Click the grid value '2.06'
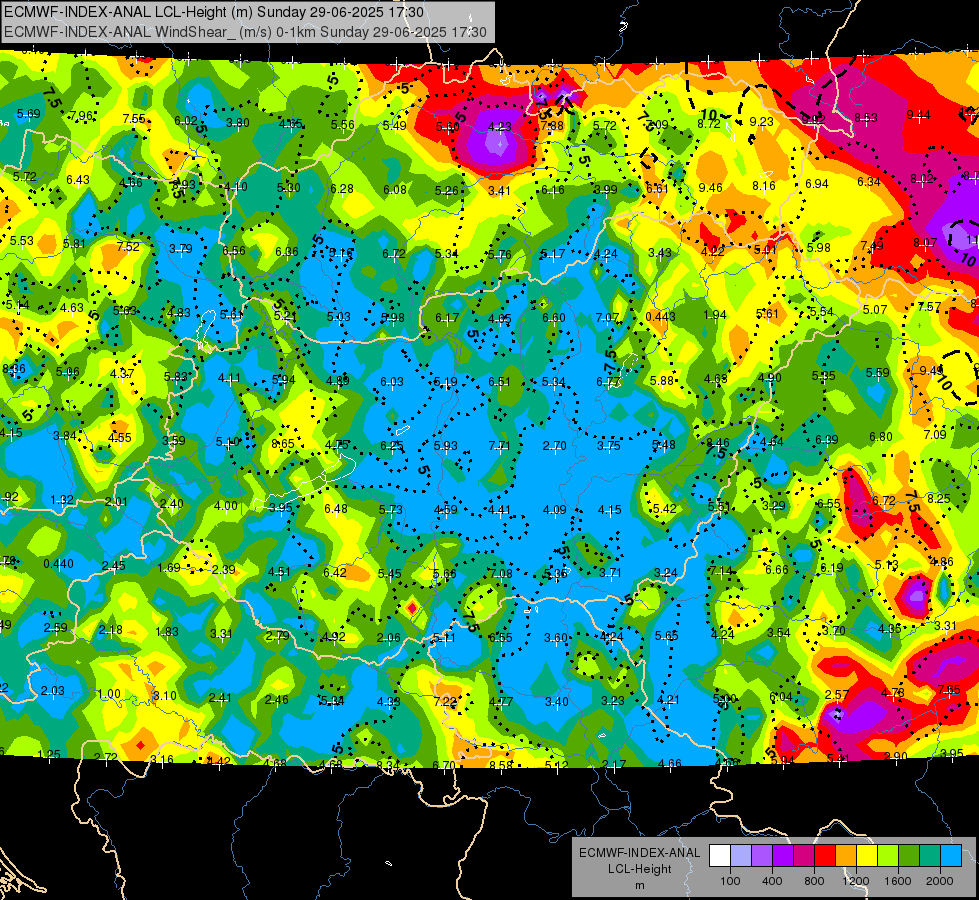979x900 pixels. click(389, 638)
